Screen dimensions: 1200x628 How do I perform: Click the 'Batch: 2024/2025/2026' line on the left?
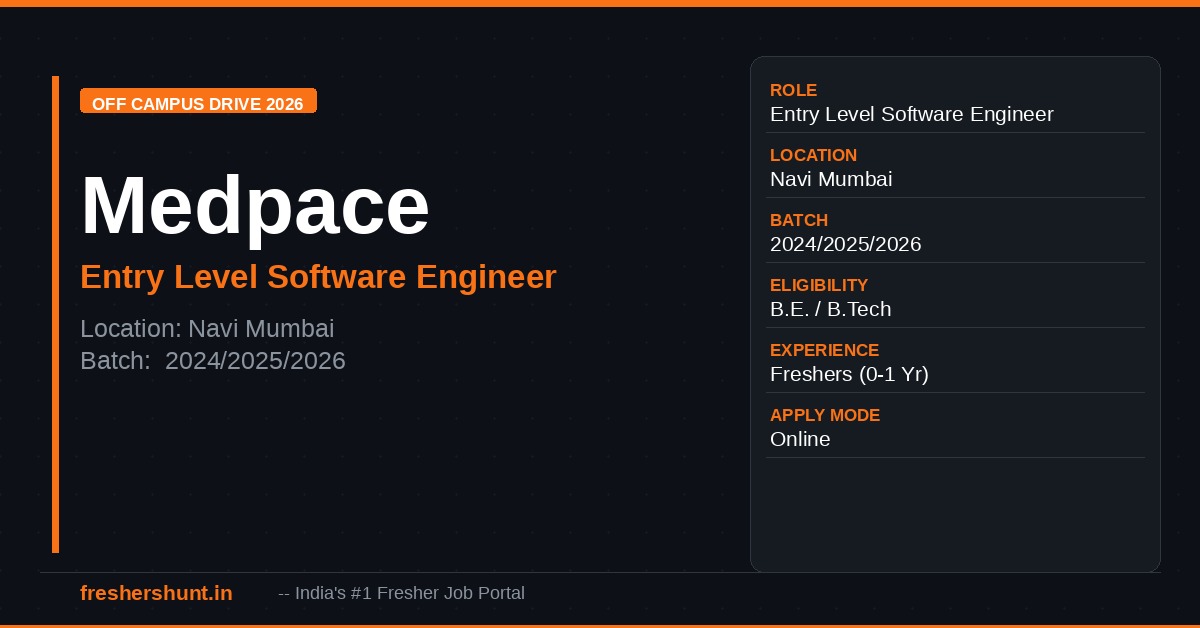click(213, 361)
